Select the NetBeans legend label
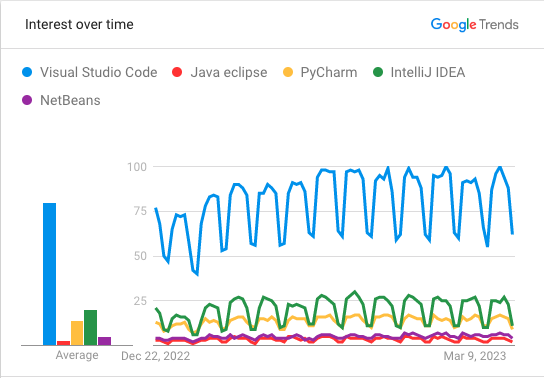Image resolution: width=544 pixels, height=378 pixels. click(x=70, y=100)
